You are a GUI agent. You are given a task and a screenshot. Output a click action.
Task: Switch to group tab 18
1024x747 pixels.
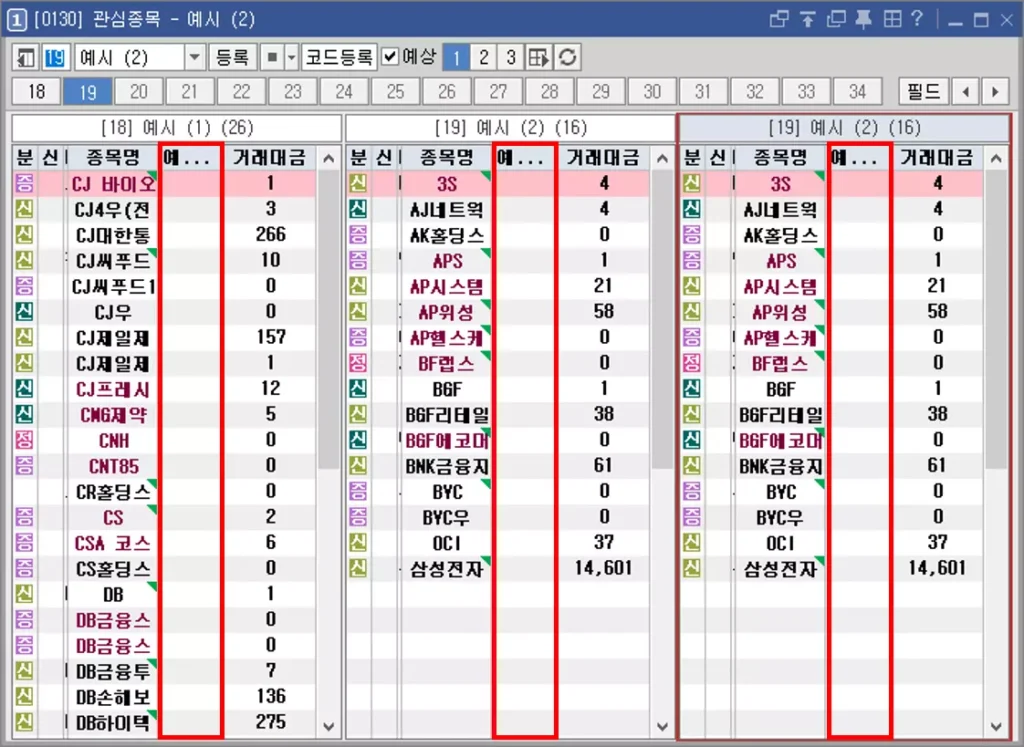[37, 91]
